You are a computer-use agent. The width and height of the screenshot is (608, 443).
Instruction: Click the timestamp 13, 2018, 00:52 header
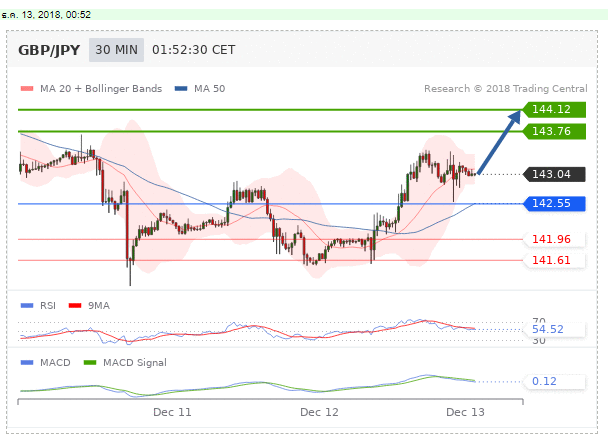tap(47, 15)
